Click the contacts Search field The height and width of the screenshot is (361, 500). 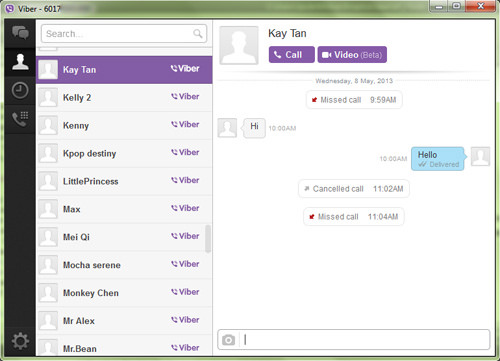(x=124, y=33)
